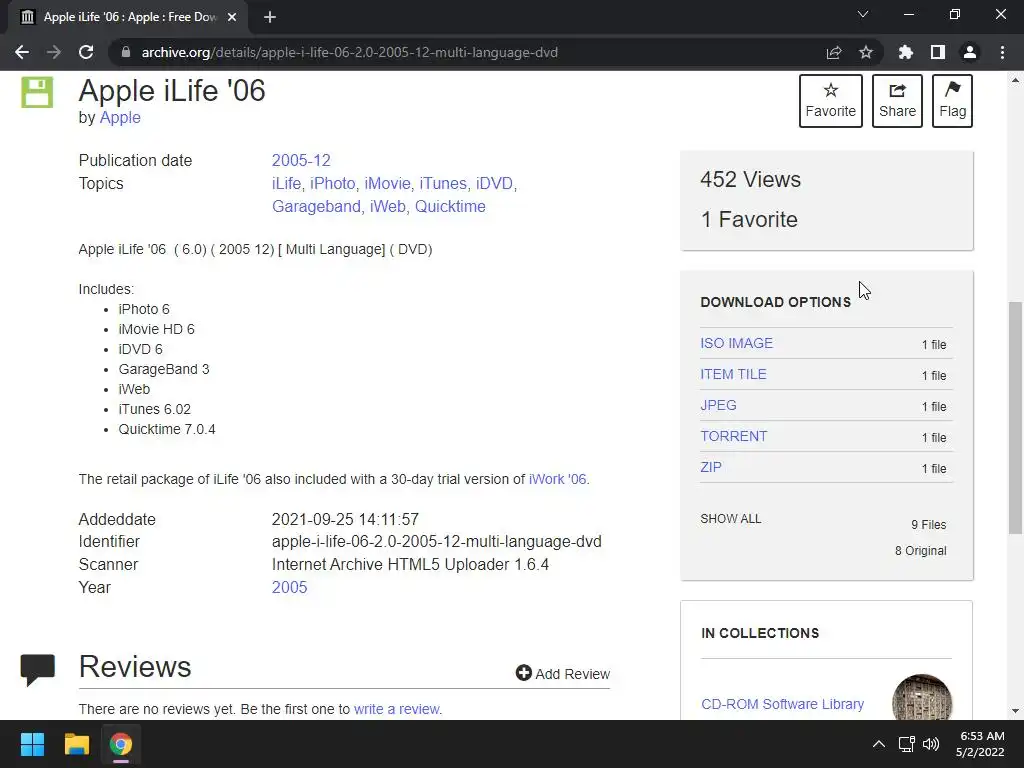Image resolution: width=1024 pixels, height=768 pixels.
Task: Click the GarageBand 3 list item
Action: point(164,369)
